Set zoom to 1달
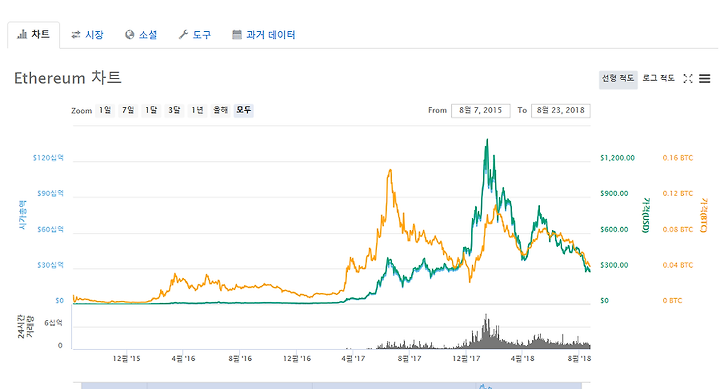This screenshot has height=389, width=720. pos(151,110)
